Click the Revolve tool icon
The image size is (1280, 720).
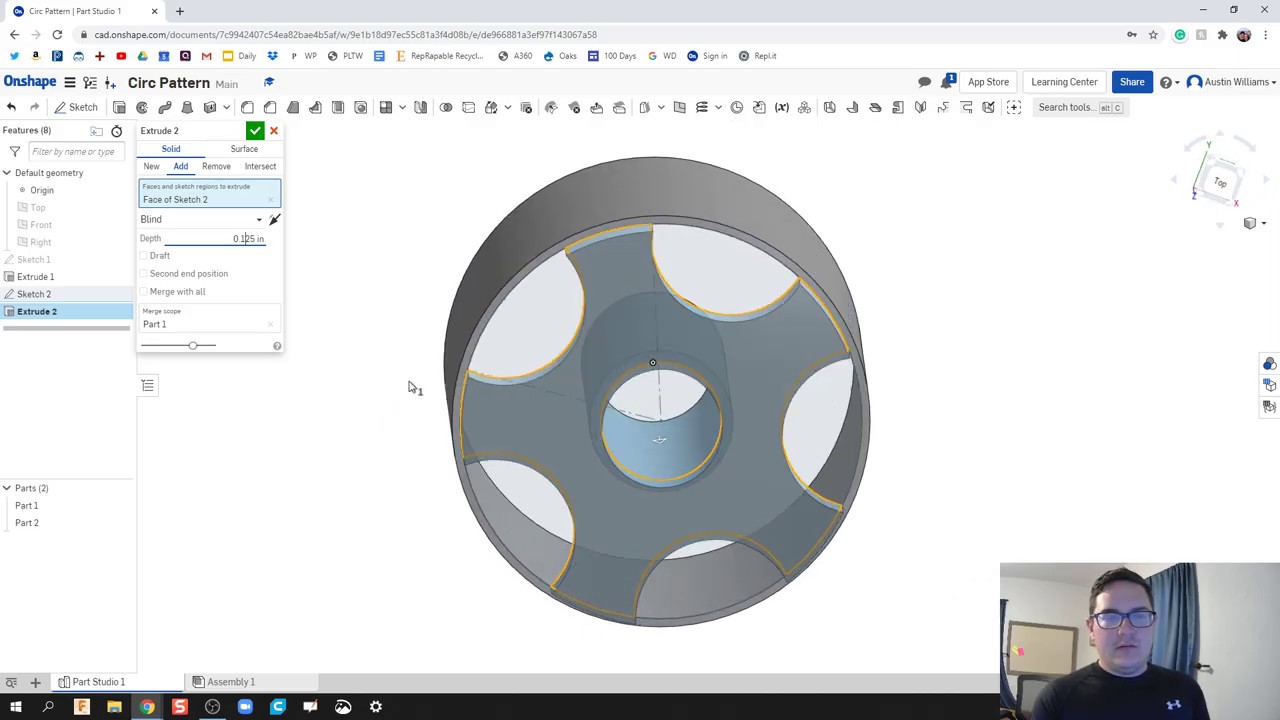click(x=142, y=107)
